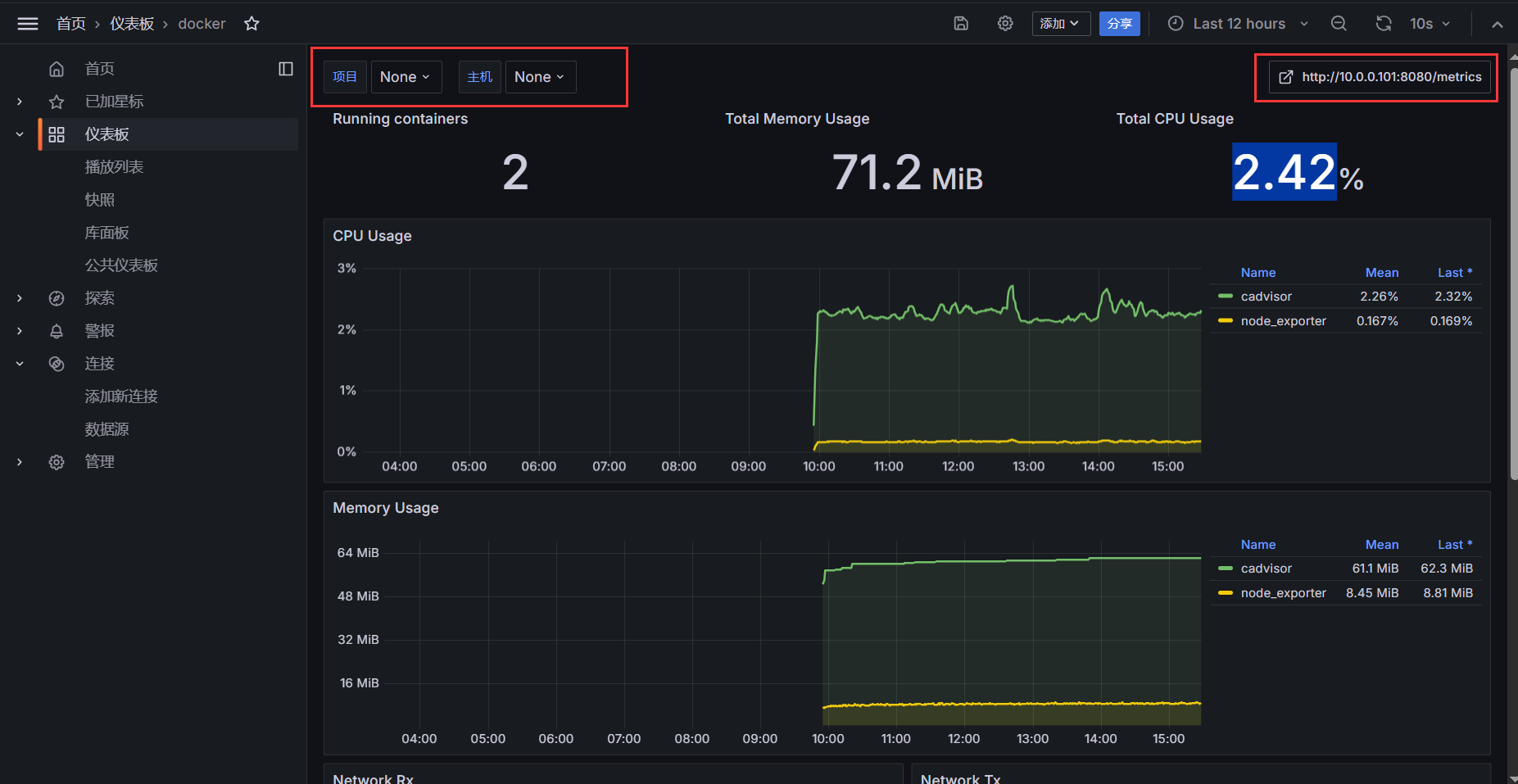Viewport: 1518px width, 784px height.
Task: Open 快照 menu item
Action: click(x=100, y=200)
